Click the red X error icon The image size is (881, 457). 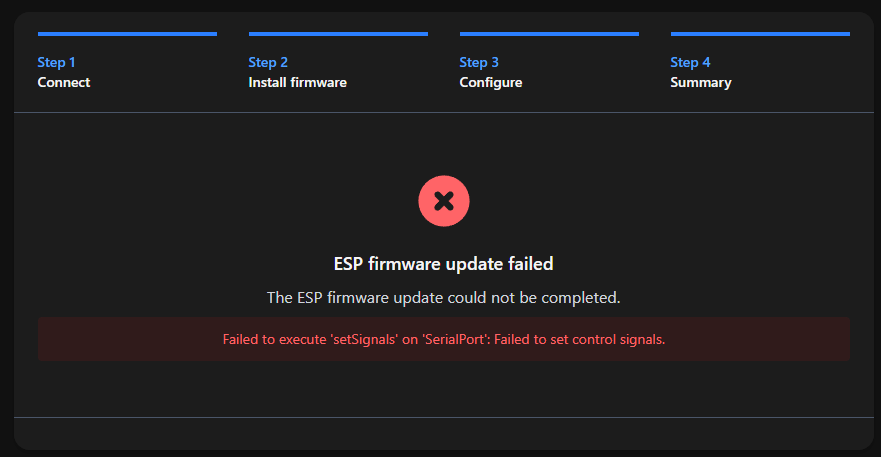tap(444, 200)
